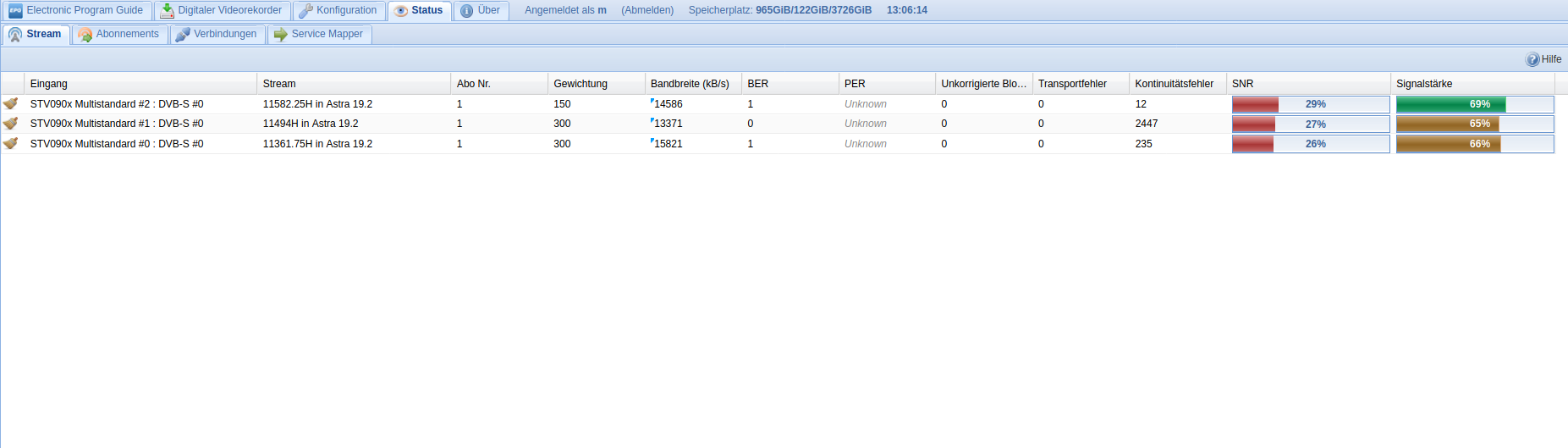Select the Stream sub-tab
This screenshot has width=1568, height=448.
coord(36,35)
